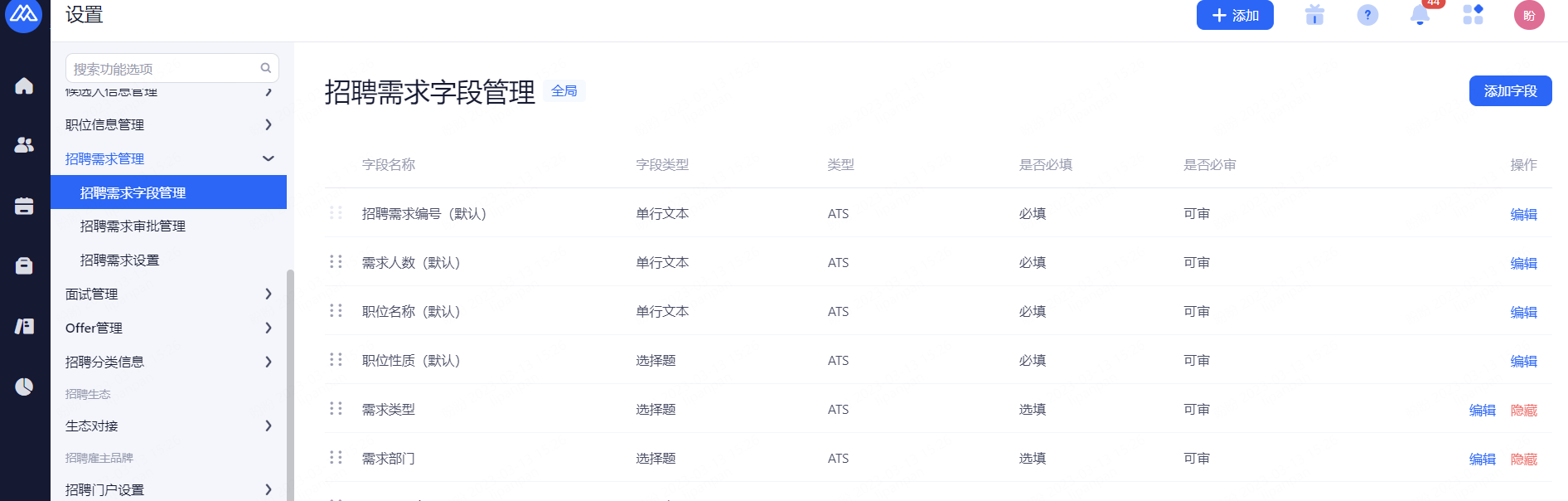The height and width of the screenshot is (501, 1568).
Task: Open 招聘需求设置 submenu item
Action: click(119, 260)
